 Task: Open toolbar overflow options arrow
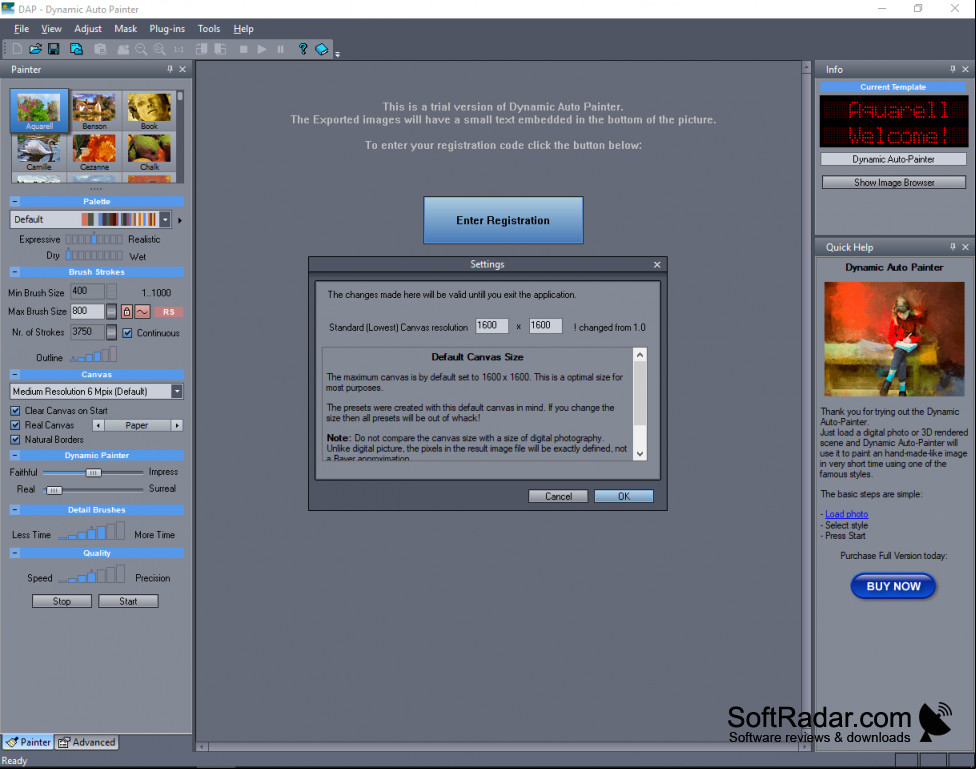[x=337, y=54]
